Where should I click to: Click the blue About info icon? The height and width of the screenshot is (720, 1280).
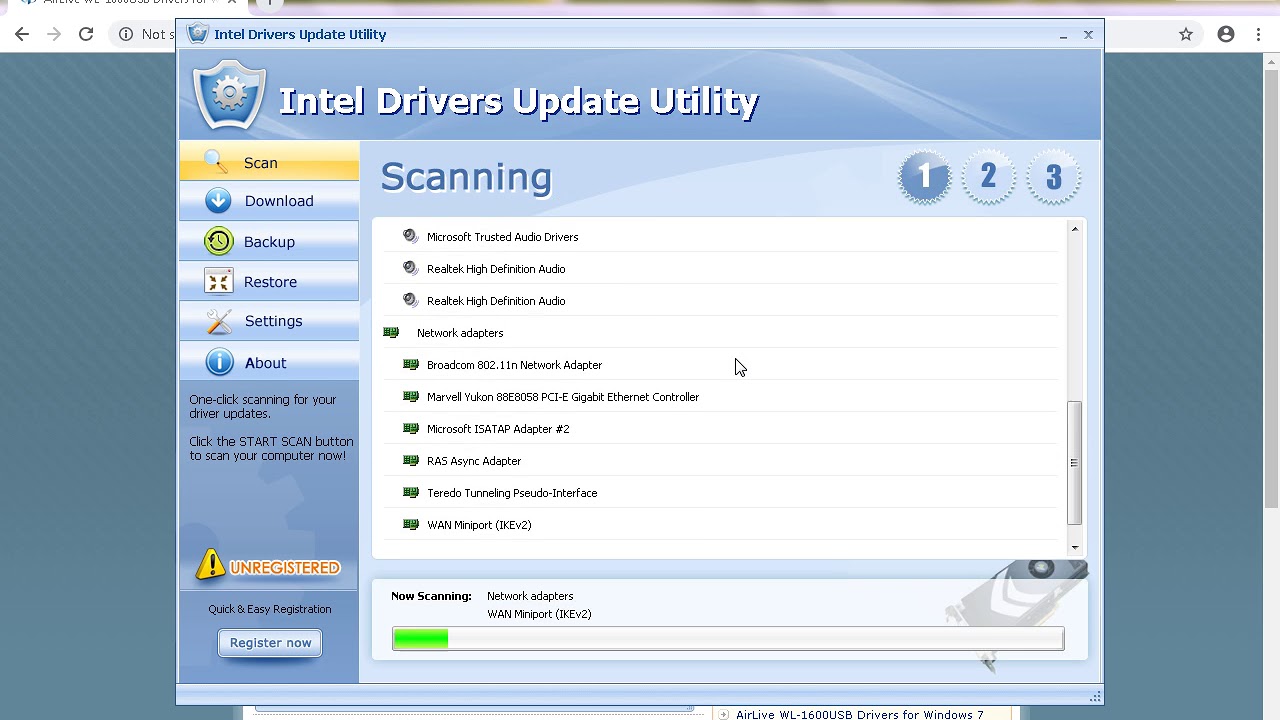[219, 362]
